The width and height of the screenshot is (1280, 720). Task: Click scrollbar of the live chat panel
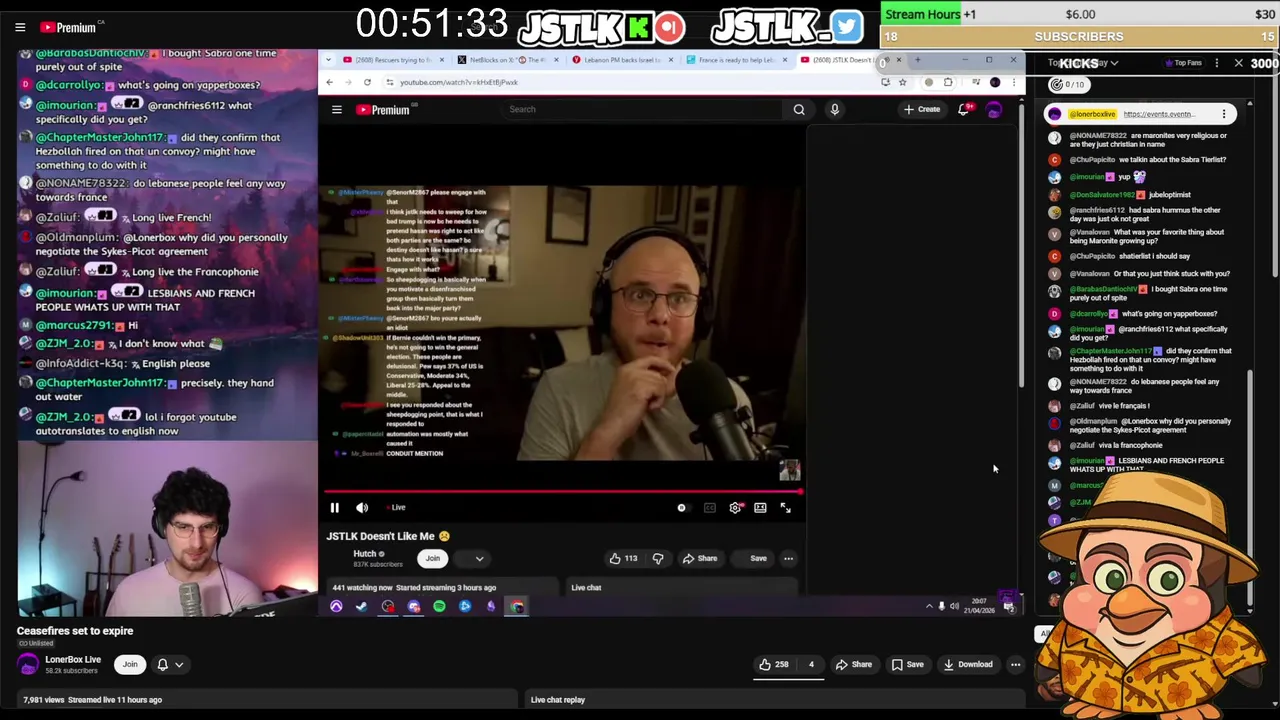click(1250, 490)
